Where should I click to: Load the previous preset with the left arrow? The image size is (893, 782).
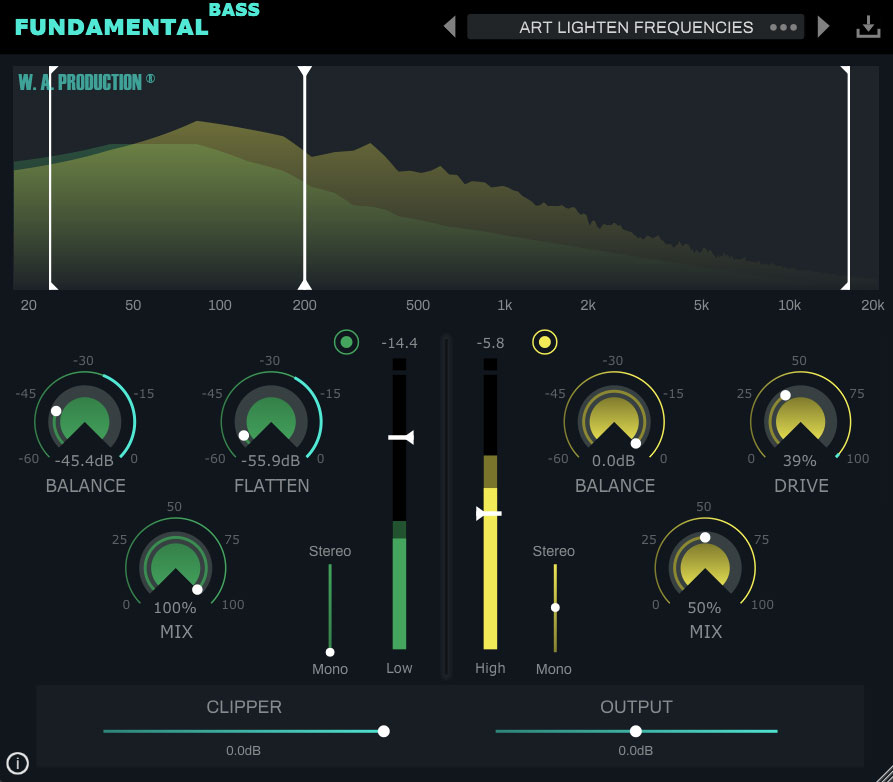click(452, 26)
